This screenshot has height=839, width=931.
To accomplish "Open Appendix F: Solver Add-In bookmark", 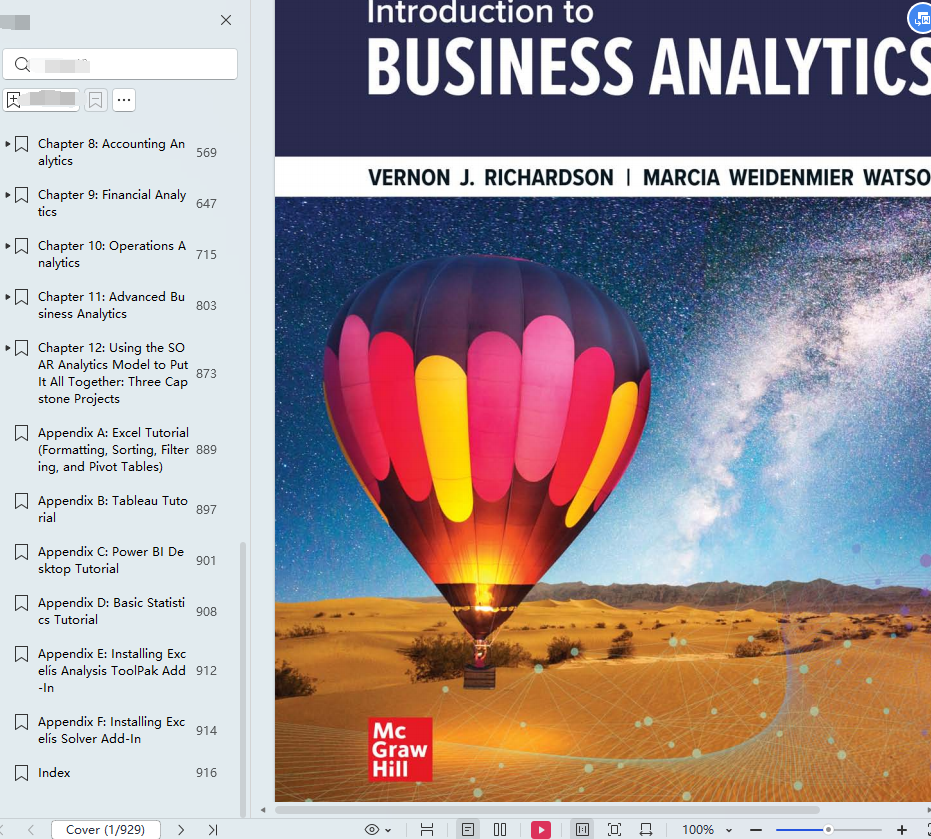I will tap(112, 730).
